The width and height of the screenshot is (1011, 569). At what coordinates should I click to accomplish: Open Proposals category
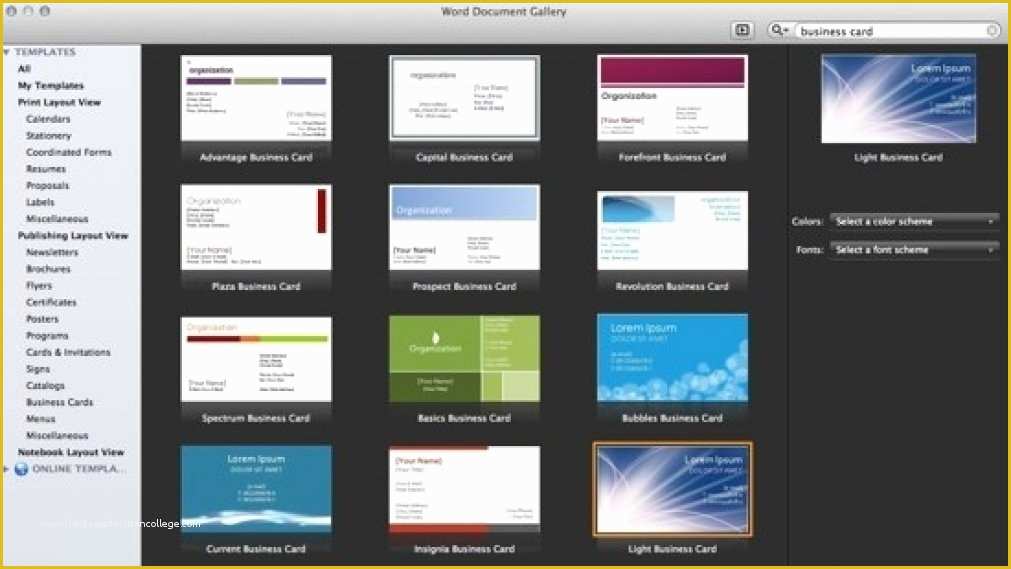tap(47, 186)
